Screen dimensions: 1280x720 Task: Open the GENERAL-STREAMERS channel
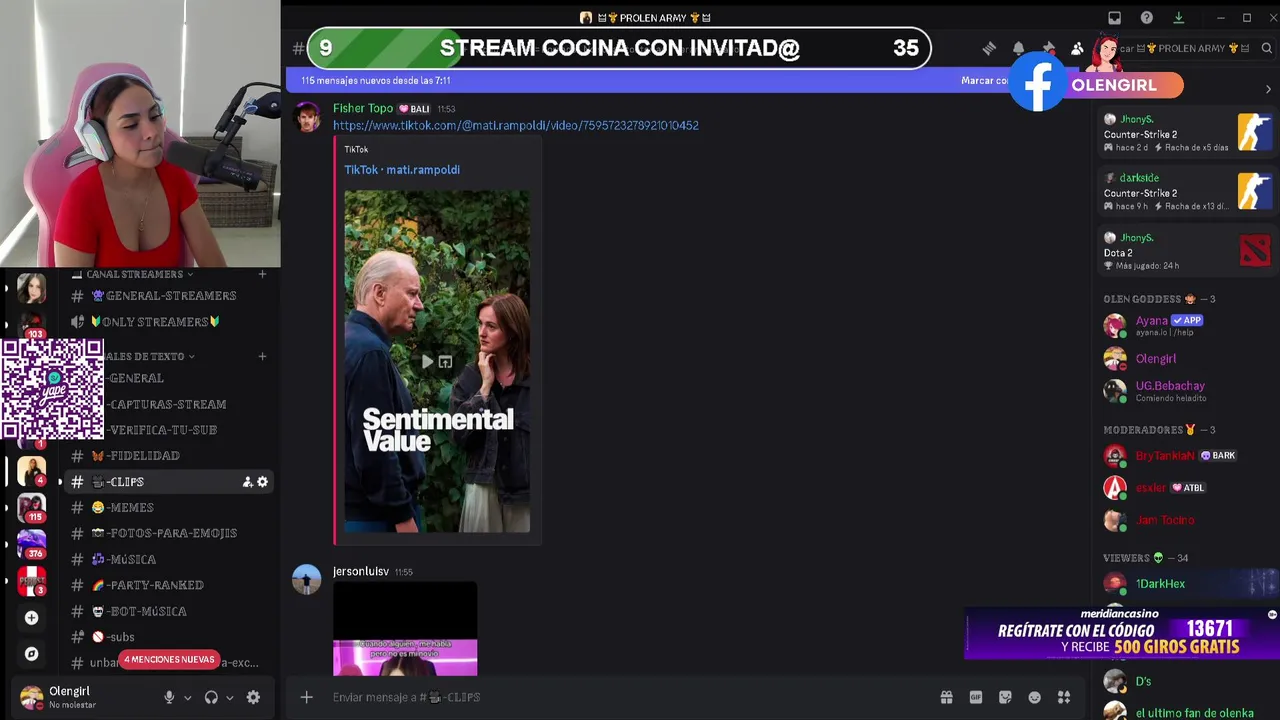pyautogui.click(x=165, y=296)
